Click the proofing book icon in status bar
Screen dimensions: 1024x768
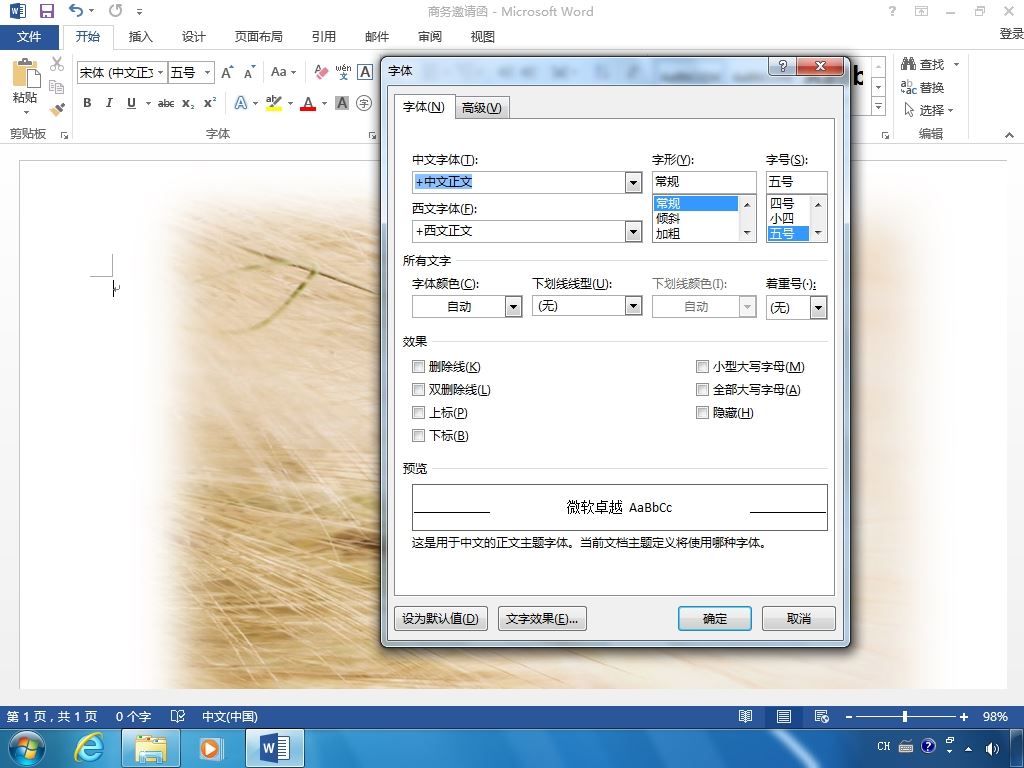pos(178,716)
